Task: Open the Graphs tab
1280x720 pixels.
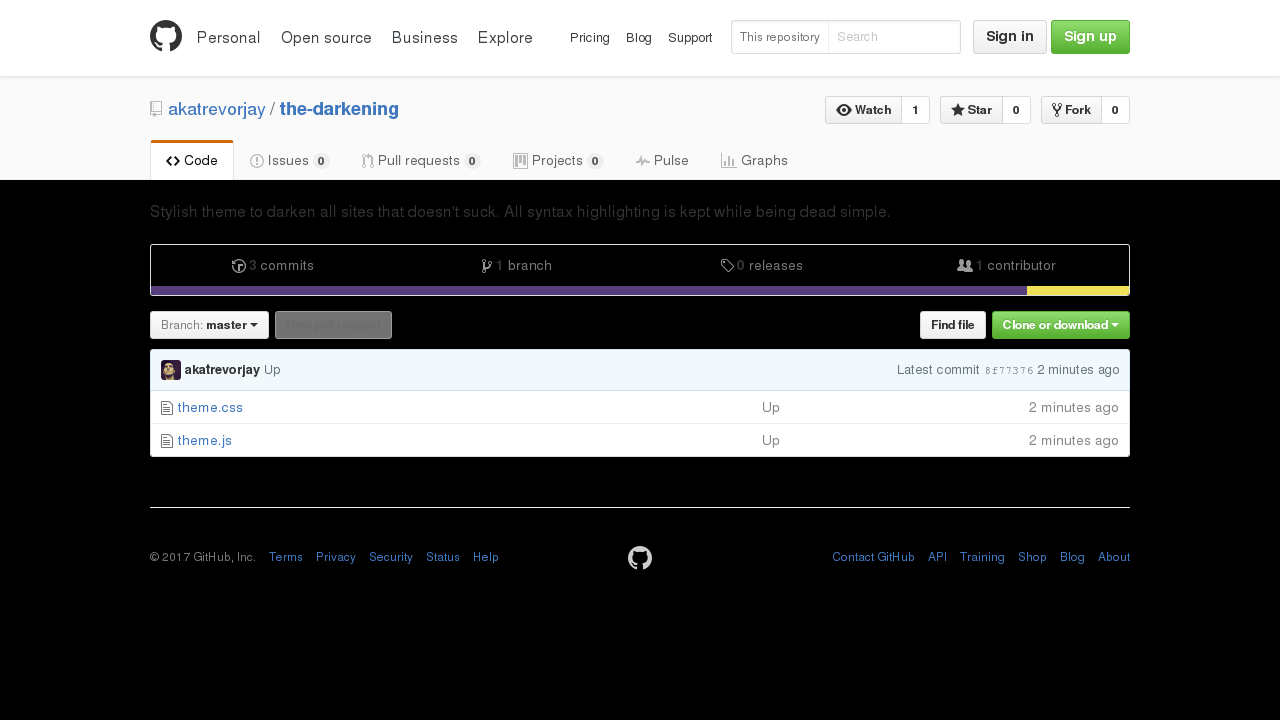Action: [x=754, y=161]
